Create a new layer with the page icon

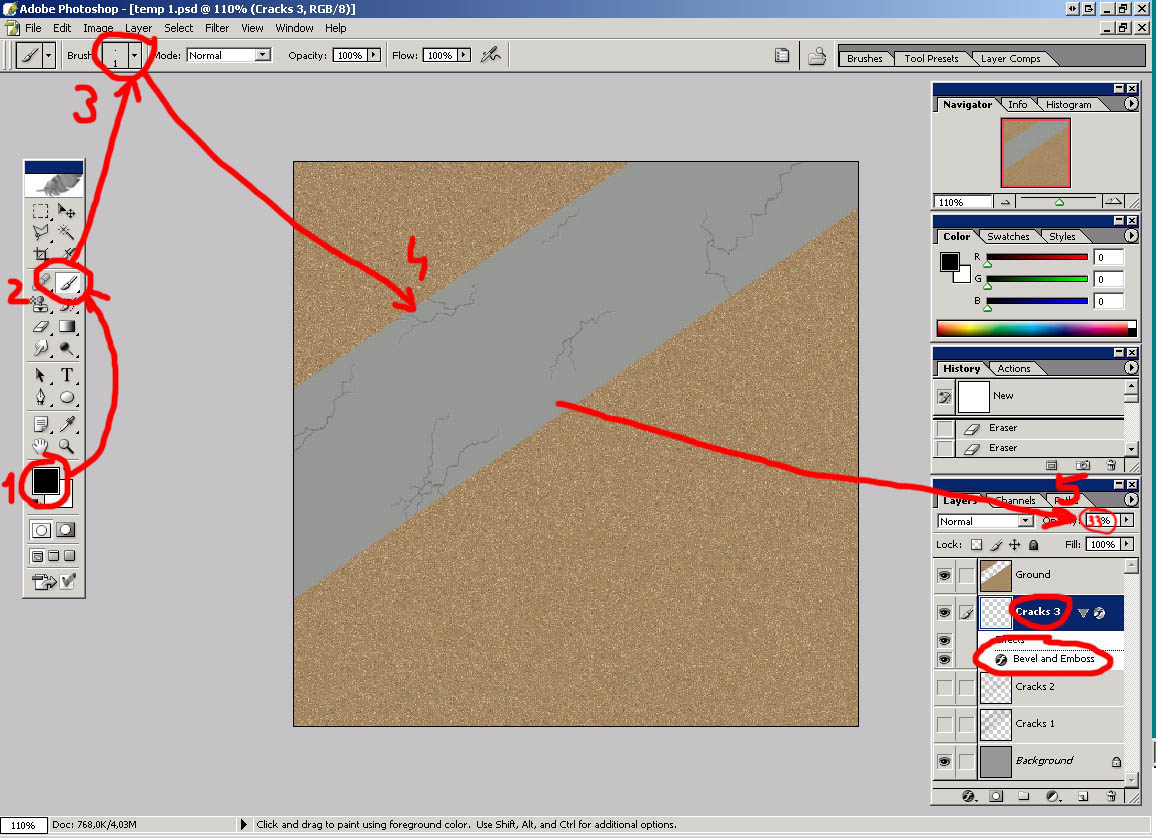[x=1083, y=796]
